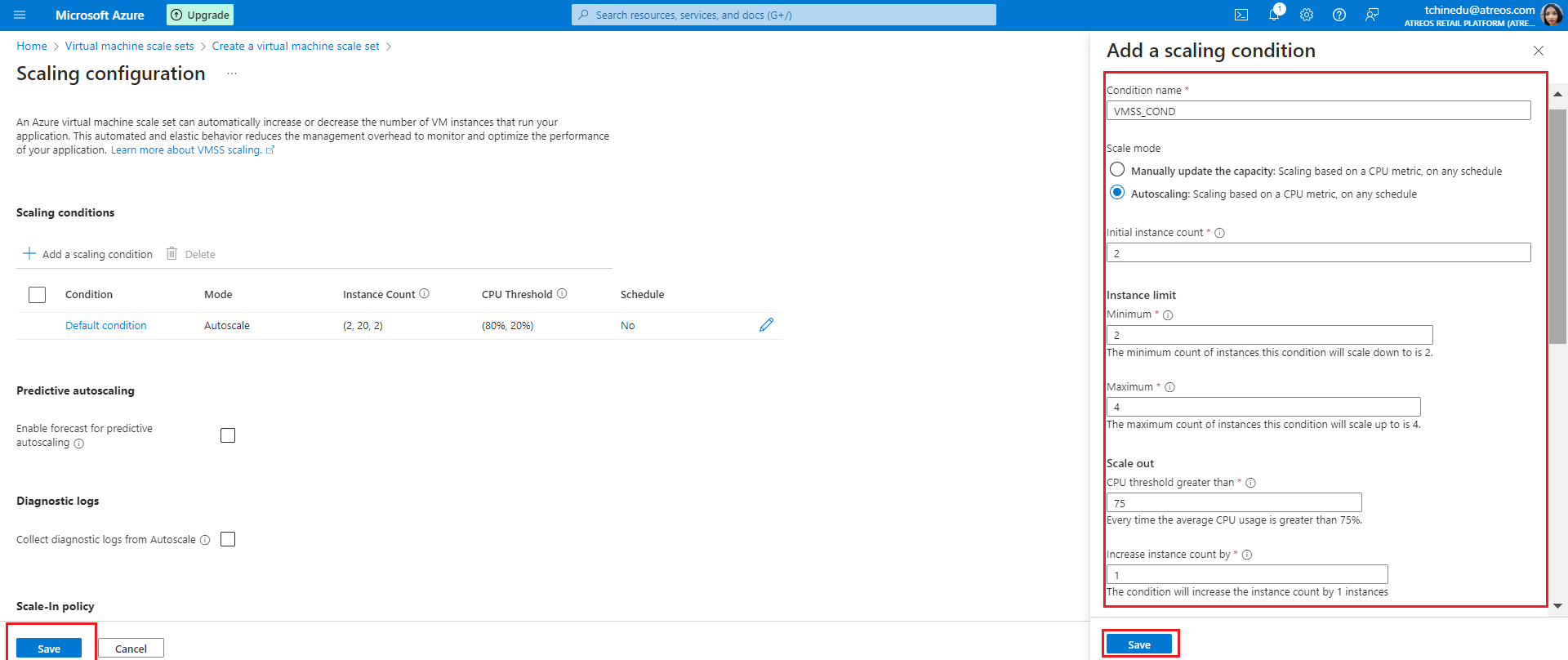Image resolution: width=1568 pixels, height=660 pixels.
Task: Show Instance Count column info tooltip
Action: tap(425, 294)
